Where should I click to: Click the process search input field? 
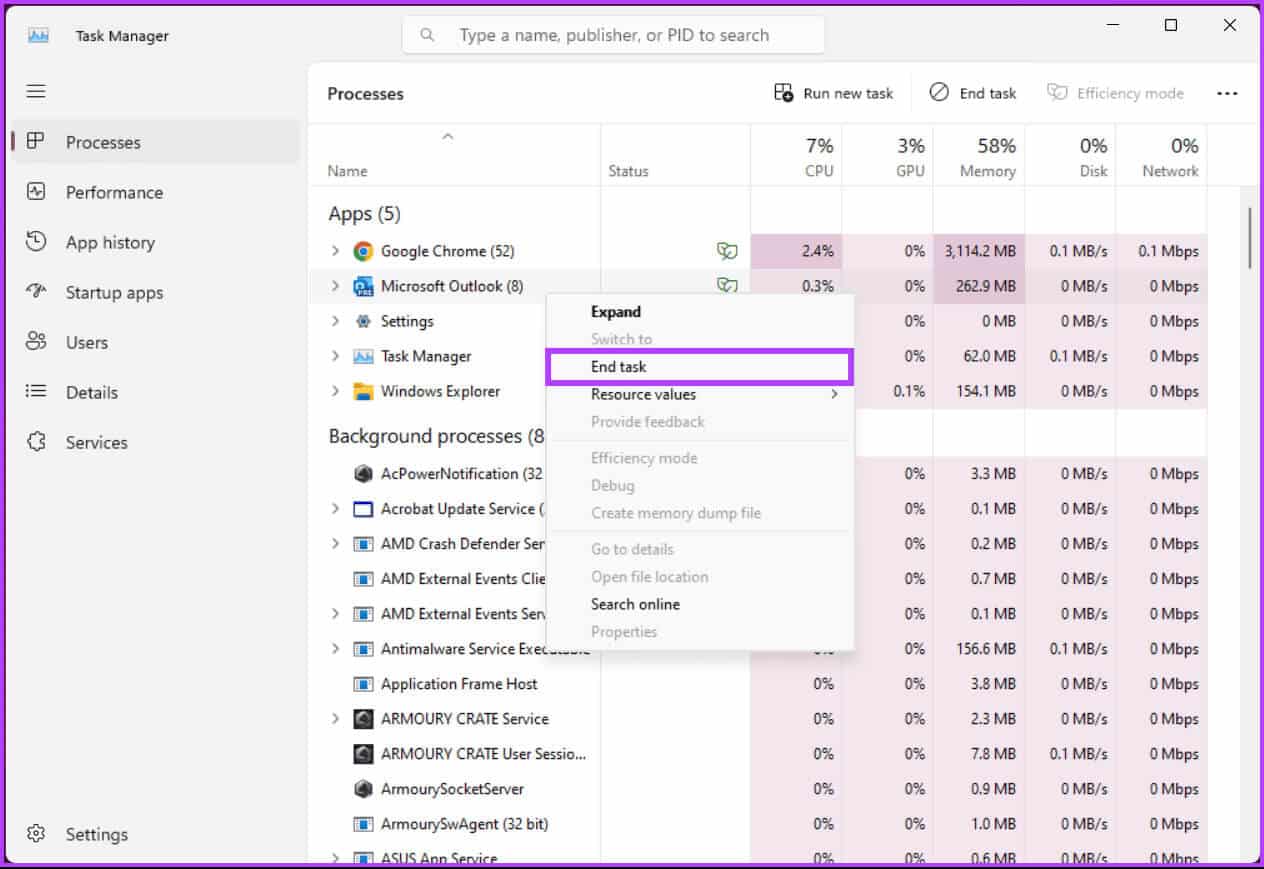[613, 35]
